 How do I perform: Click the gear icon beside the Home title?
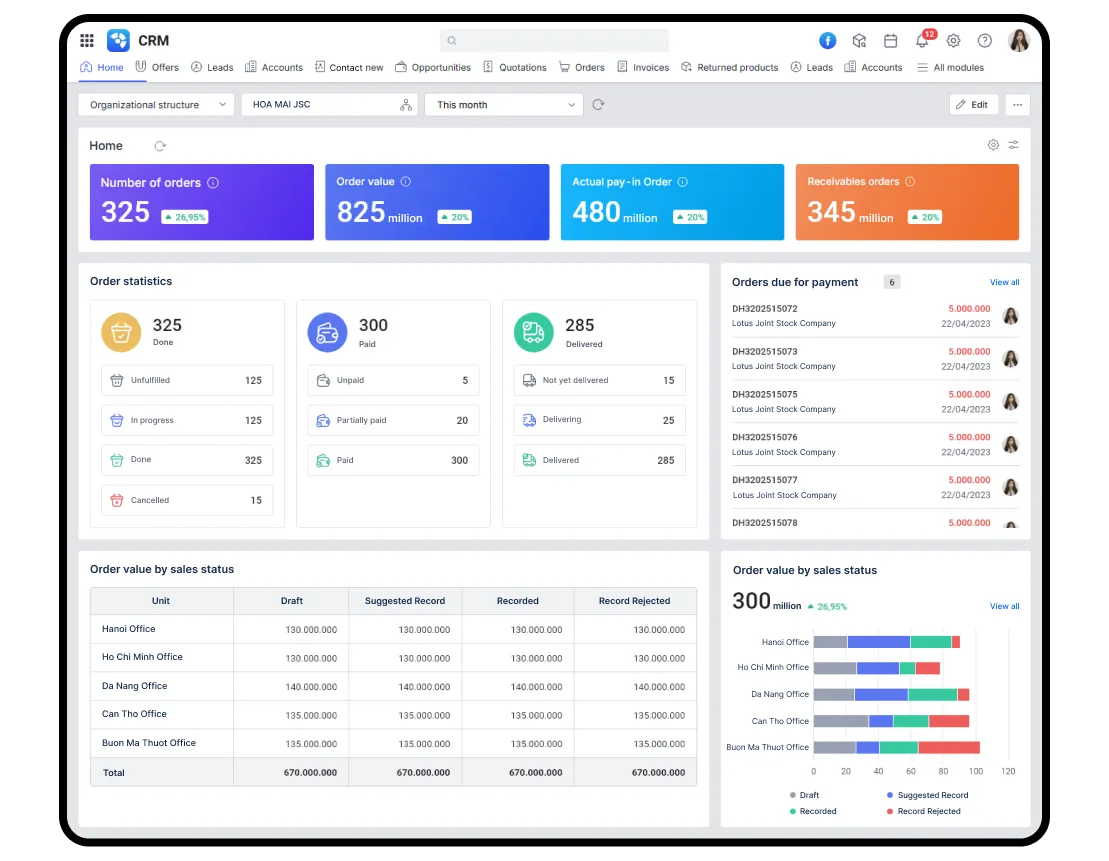993,144
